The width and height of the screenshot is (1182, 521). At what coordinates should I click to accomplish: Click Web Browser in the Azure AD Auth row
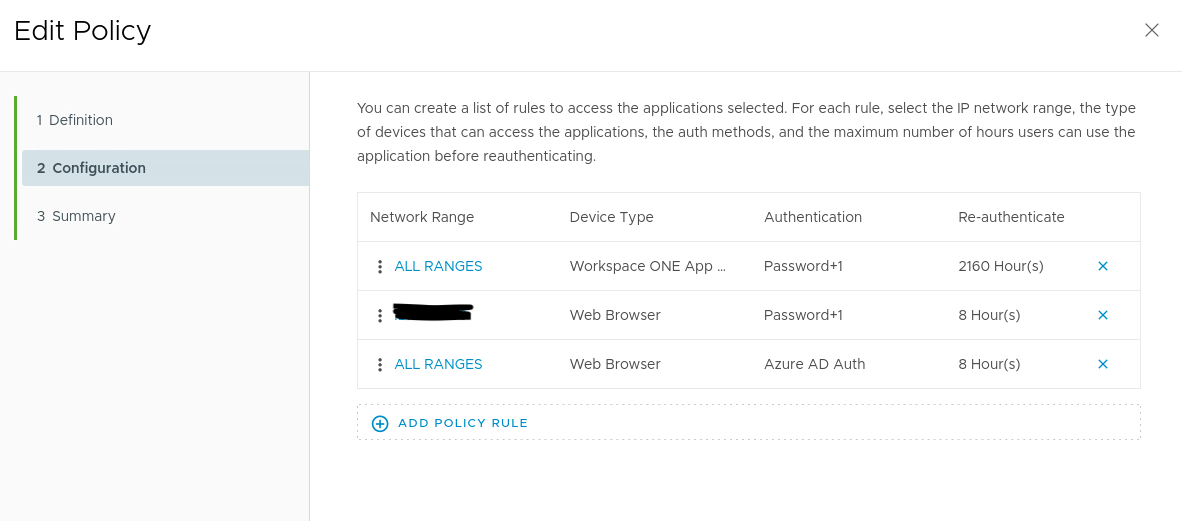[x=615, y=364]
